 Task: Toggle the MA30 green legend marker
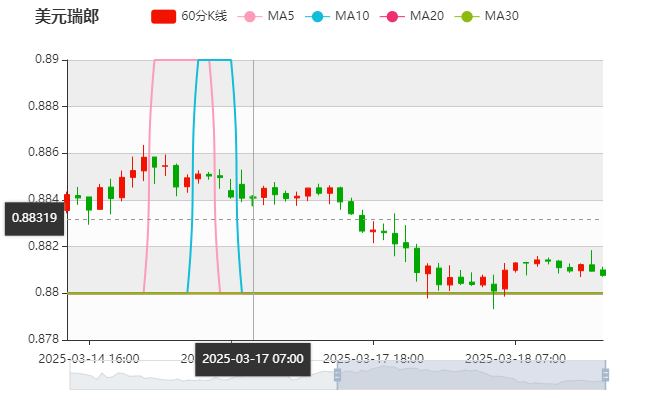pyautogui.click(x=466, y=16)
